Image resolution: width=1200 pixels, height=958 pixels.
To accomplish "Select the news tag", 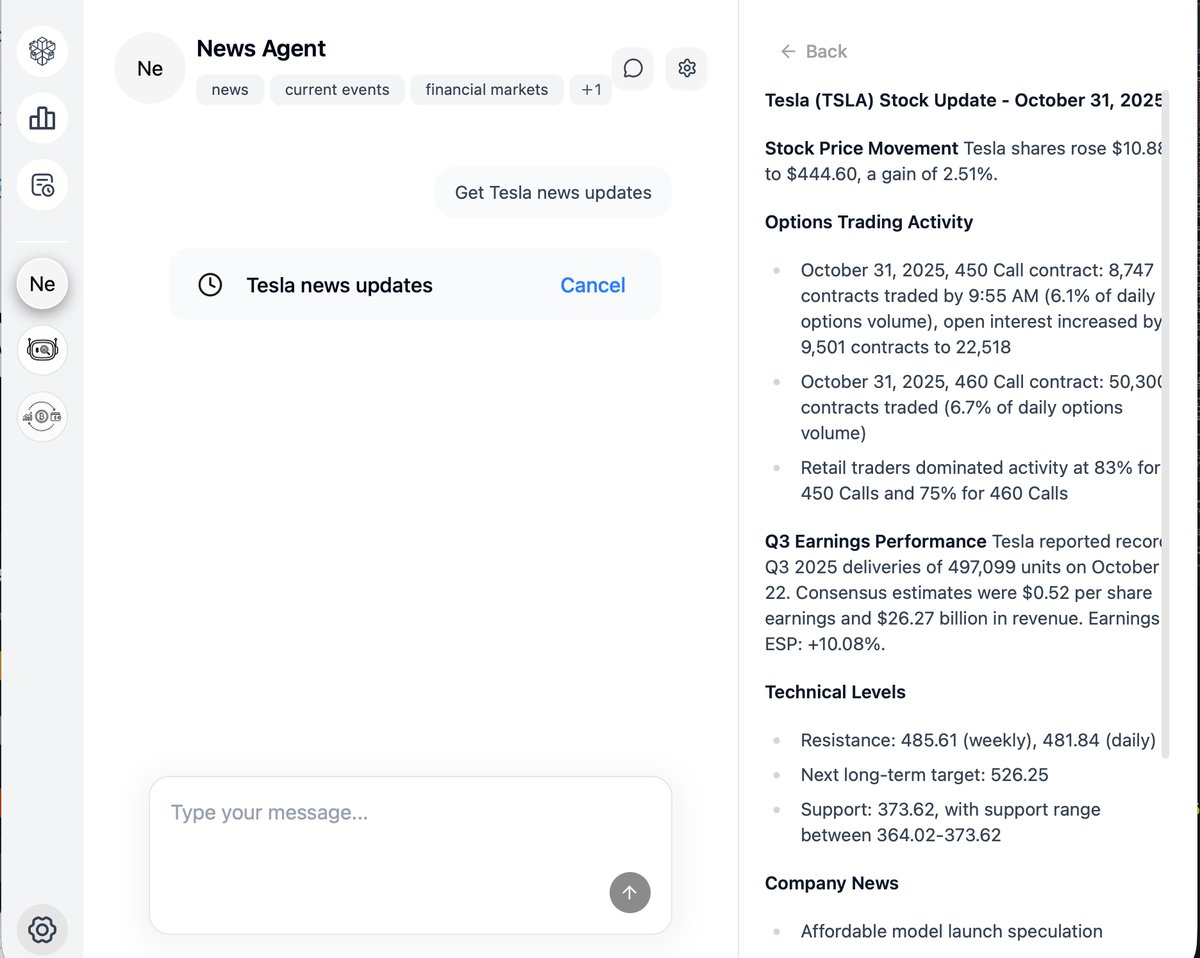I will (229, 89).
